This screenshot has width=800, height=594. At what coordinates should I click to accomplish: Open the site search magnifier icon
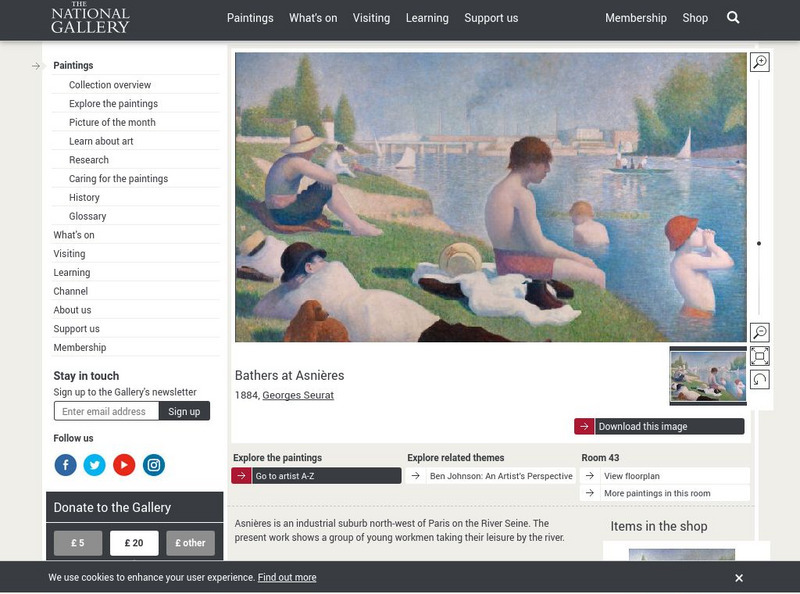pos(733,18)
